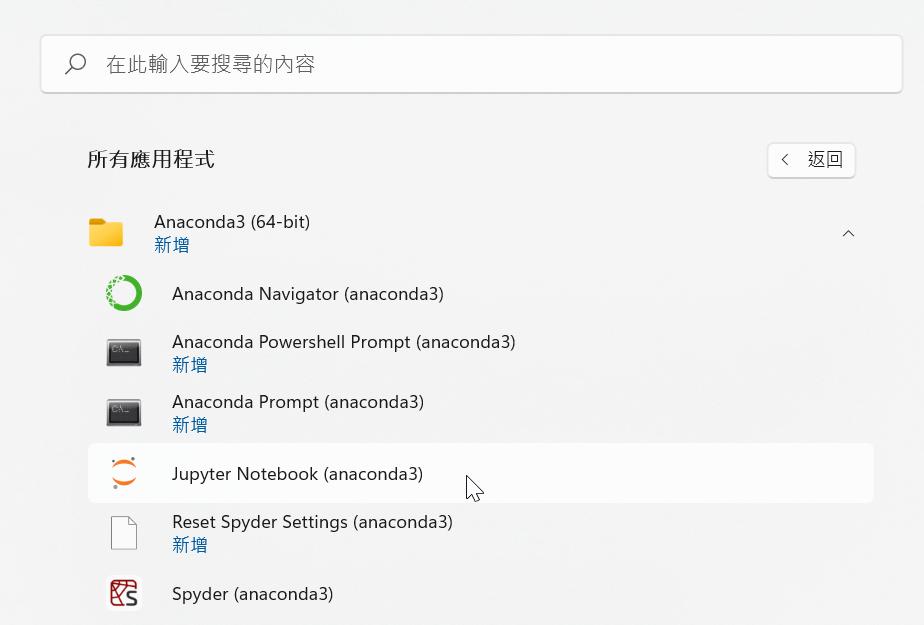Click the Spyder red web icon
The width and height of the screenshot is (924, 625).
[124, 593]
